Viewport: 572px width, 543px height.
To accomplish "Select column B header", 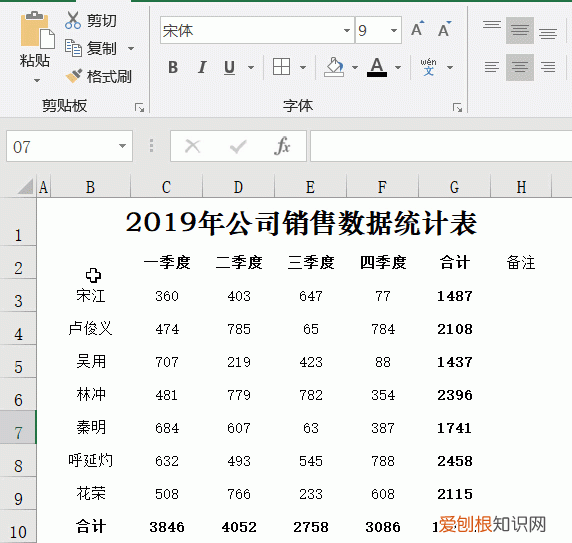I will click(x=90, y=187).
